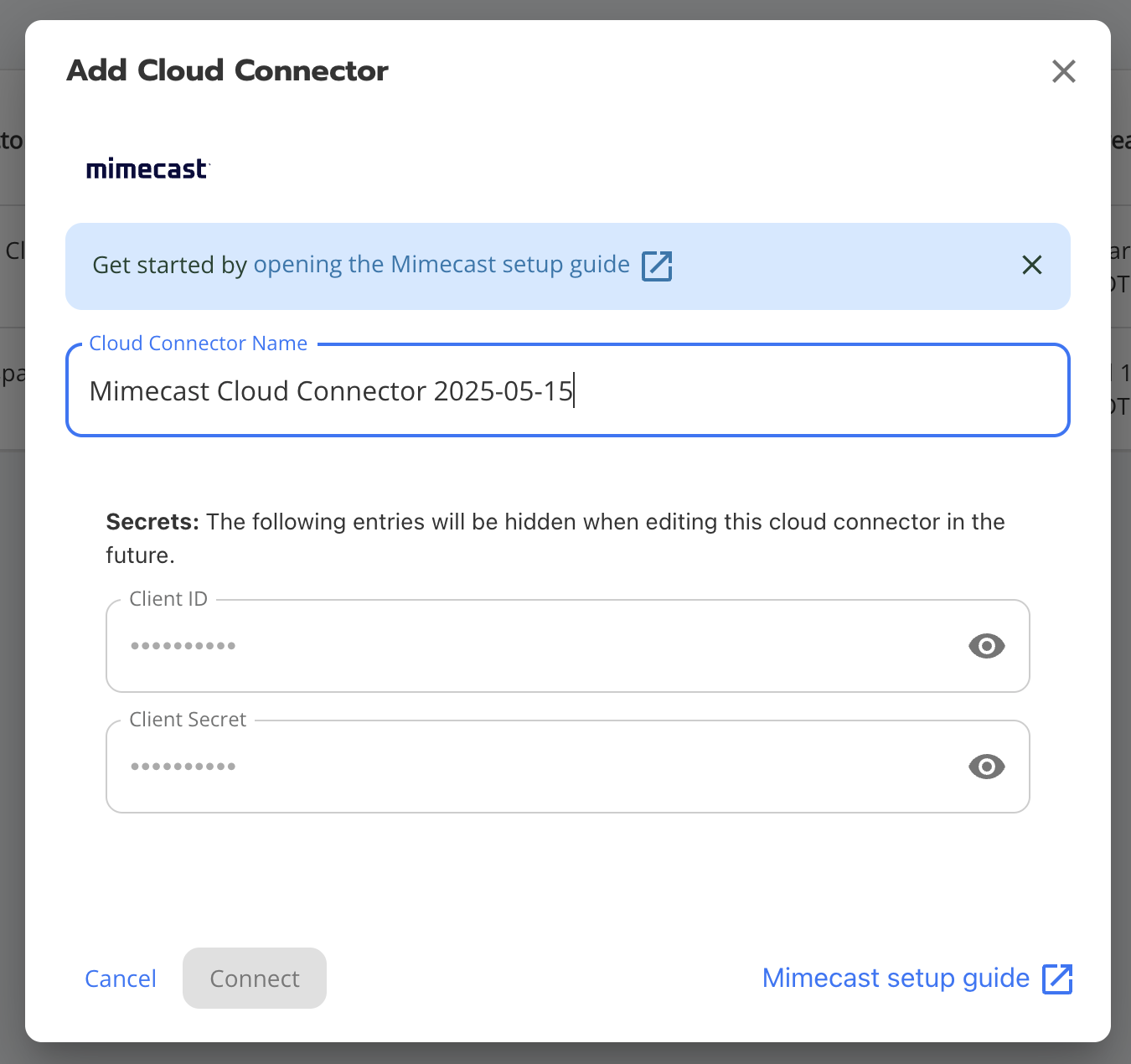Click the Mimecast logo

[x=147, y=169]
